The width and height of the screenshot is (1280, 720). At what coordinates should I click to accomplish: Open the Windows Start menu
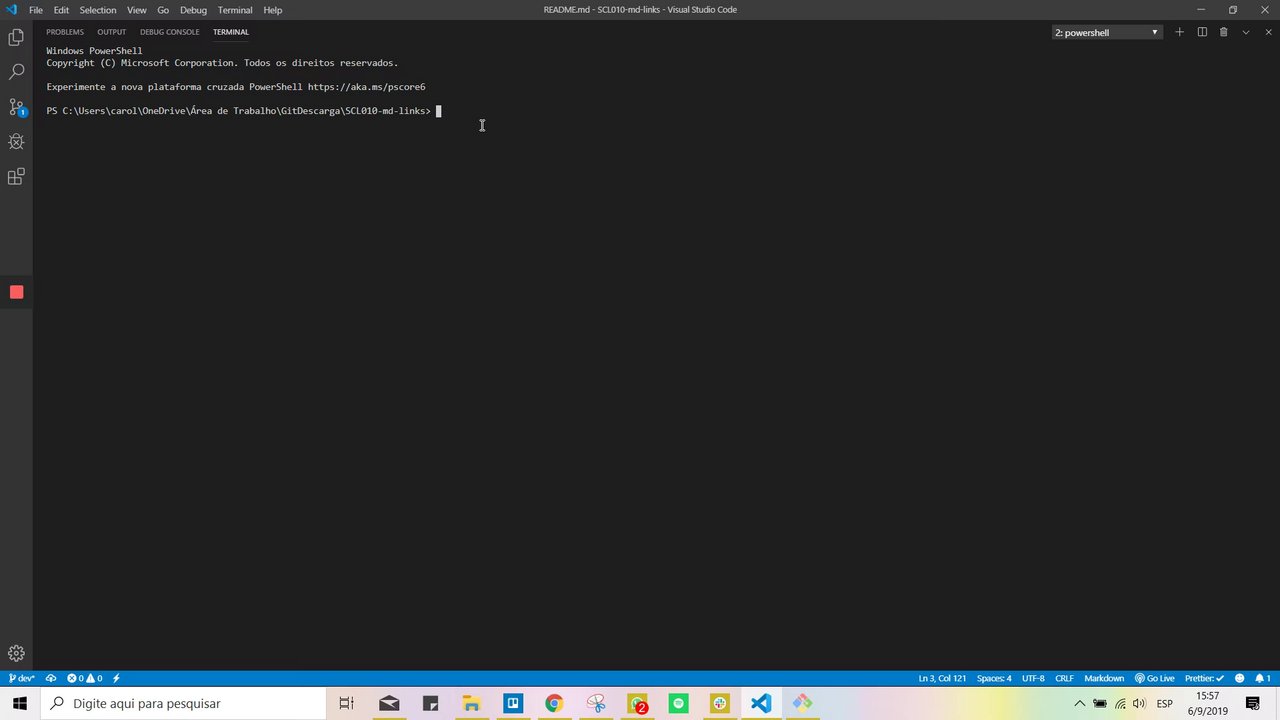(x=20, y=703)
